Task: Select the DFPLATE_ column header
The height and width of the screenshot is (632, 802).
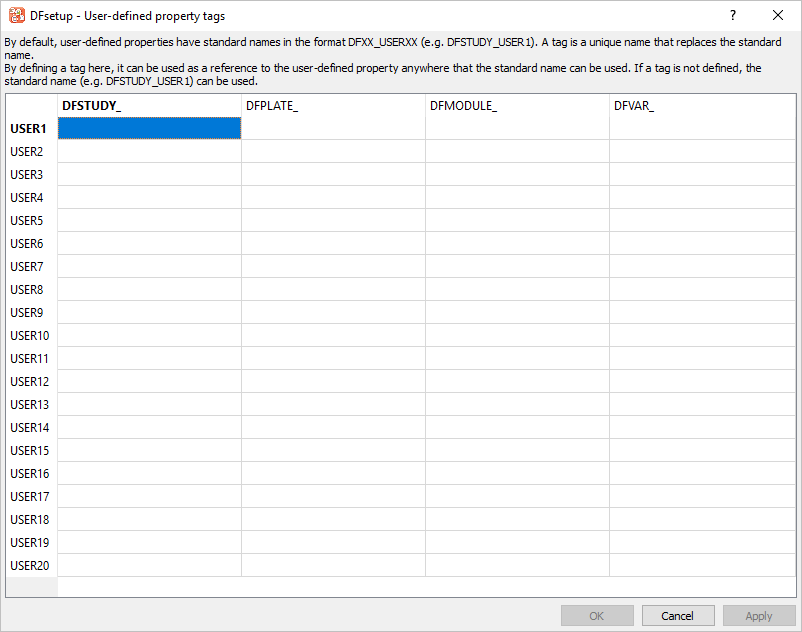Action: tap(333, 106)
